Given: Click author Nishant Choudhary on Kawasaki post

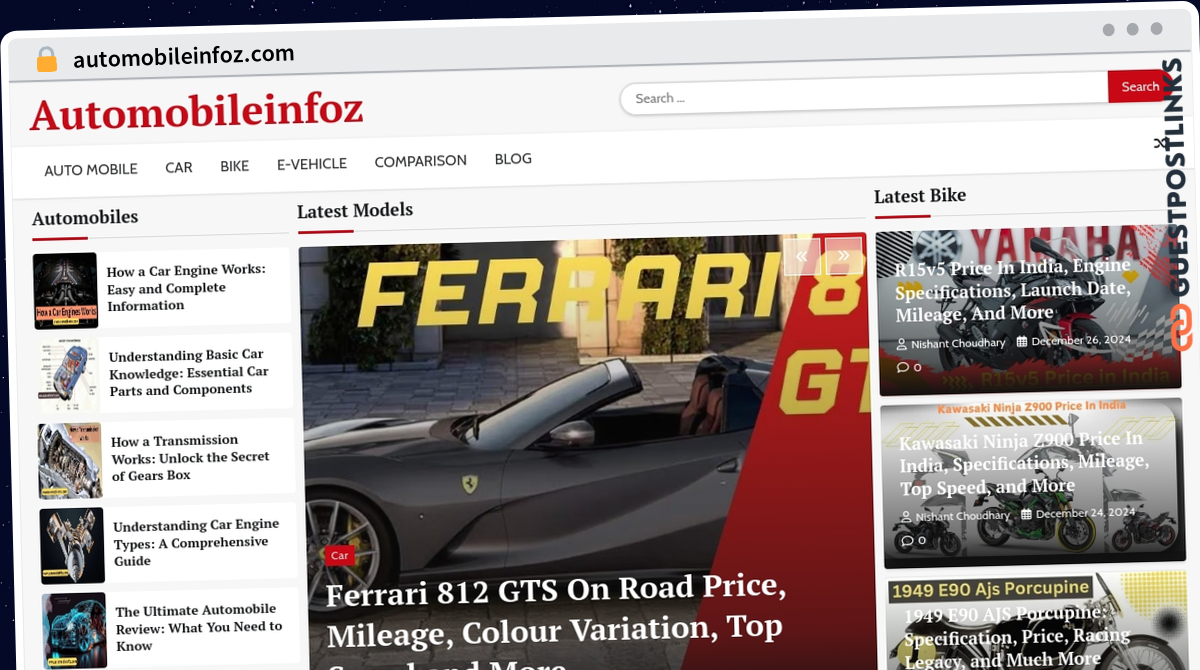Looking at the screenshot, I should pyautogui.click(x=963, y=516).
